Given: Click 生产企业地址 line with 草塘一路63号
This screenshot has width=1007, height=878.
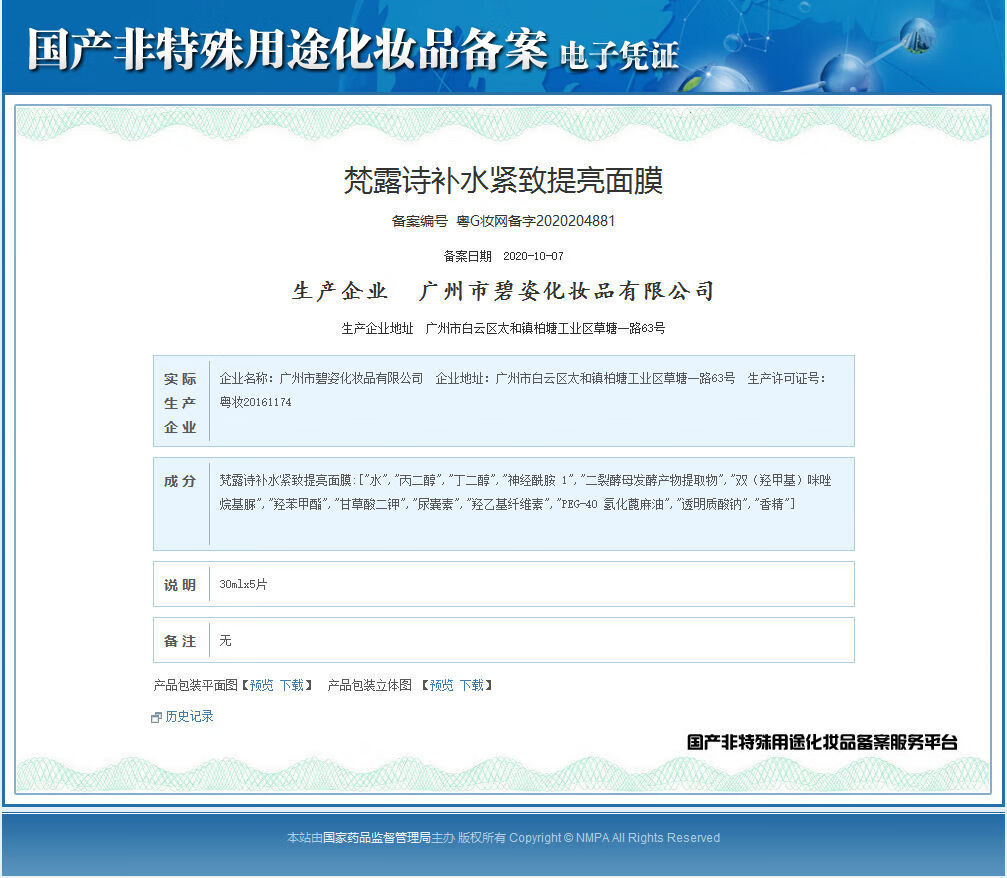Looking at the screenshot, I should tap(503, 328).
